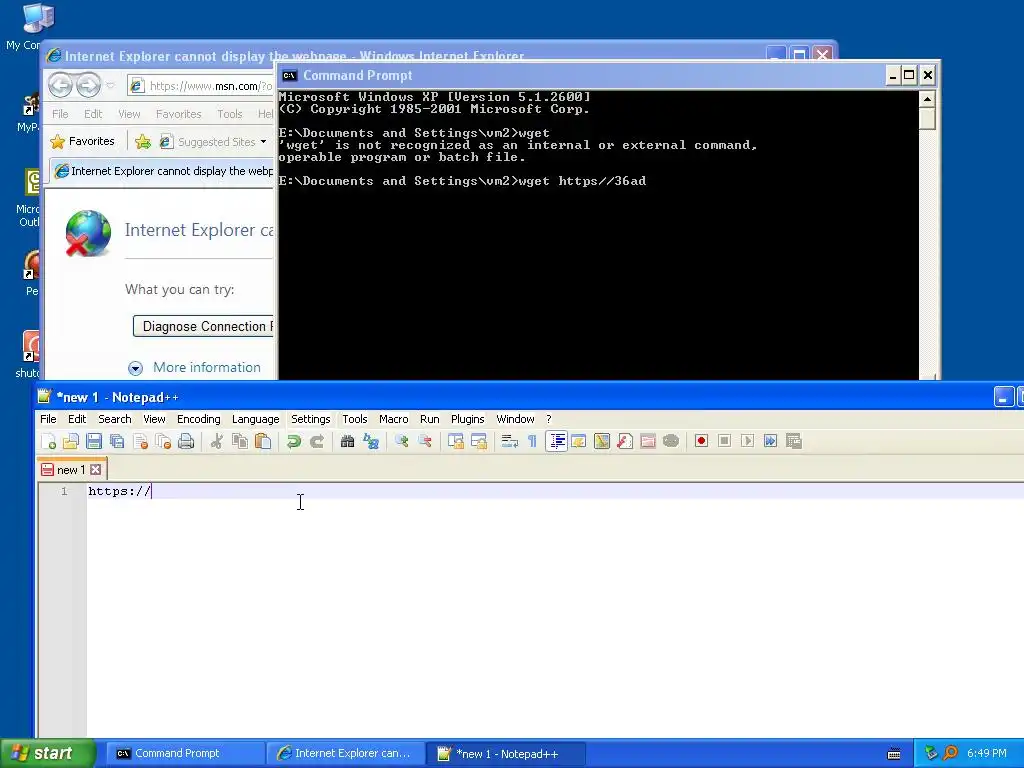Screen dimensions: 1024x768
Task: Open the IE Tools menu
Action: (229, 114)
